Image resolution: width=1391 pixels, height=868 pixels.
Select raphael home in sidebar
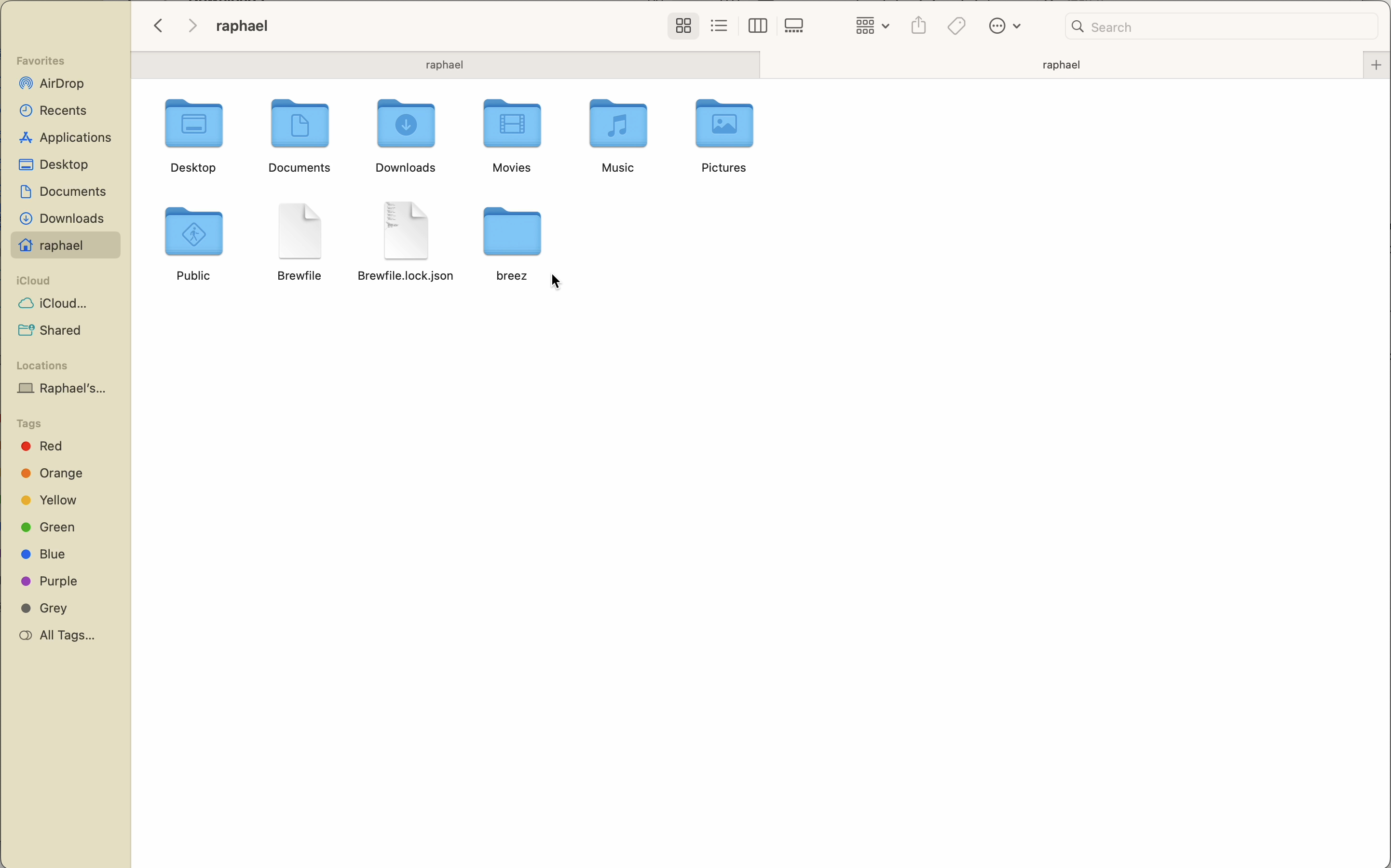pos(66,246)
